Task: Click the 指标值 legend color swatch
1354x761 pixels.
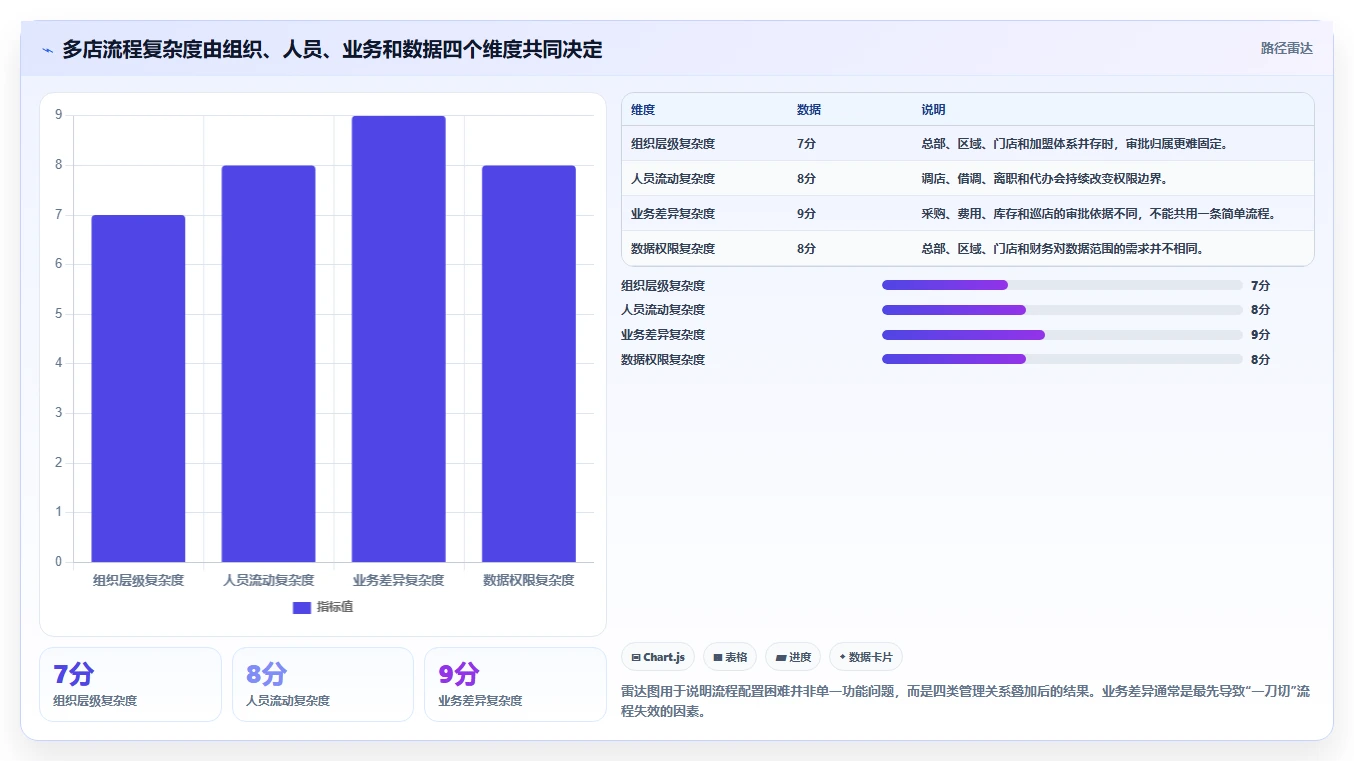Action: [x=302, y=608]
